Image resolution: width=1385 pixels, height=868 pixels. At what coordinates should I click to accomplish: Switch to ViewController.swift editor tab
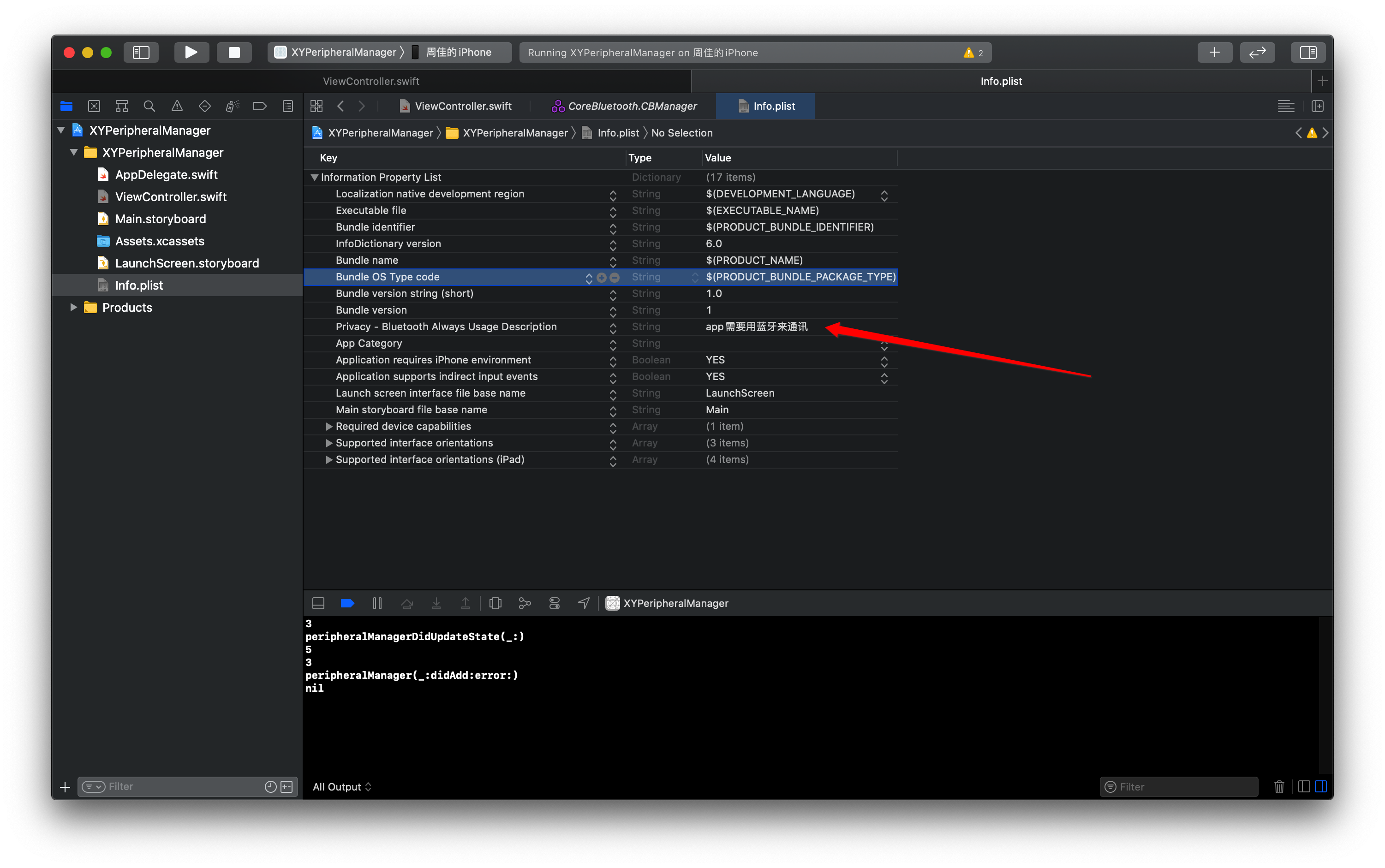(x=463, y=106)
